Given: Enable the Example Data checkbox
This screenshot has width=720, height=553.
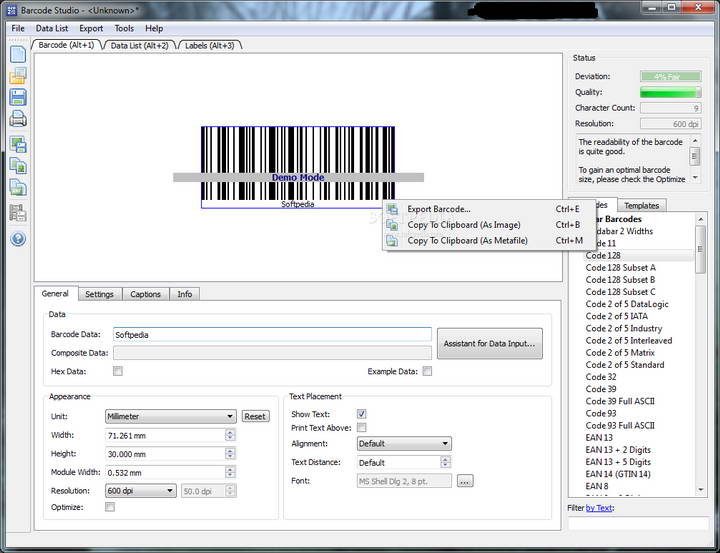Looking at the screenshot, I should click(427, 371).
